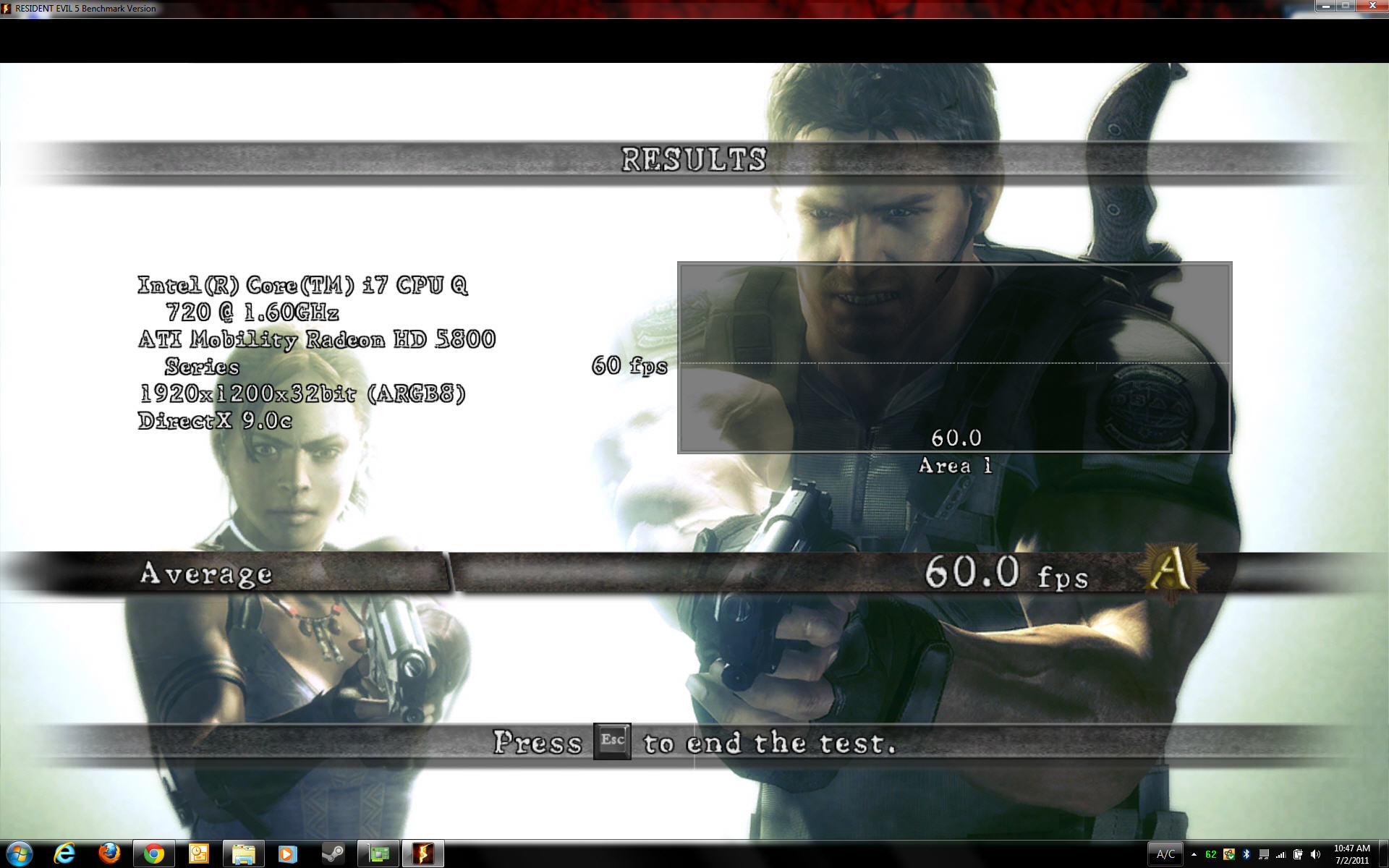
Task: Open the wireless network signal icon
Action: coord(1280,855)
